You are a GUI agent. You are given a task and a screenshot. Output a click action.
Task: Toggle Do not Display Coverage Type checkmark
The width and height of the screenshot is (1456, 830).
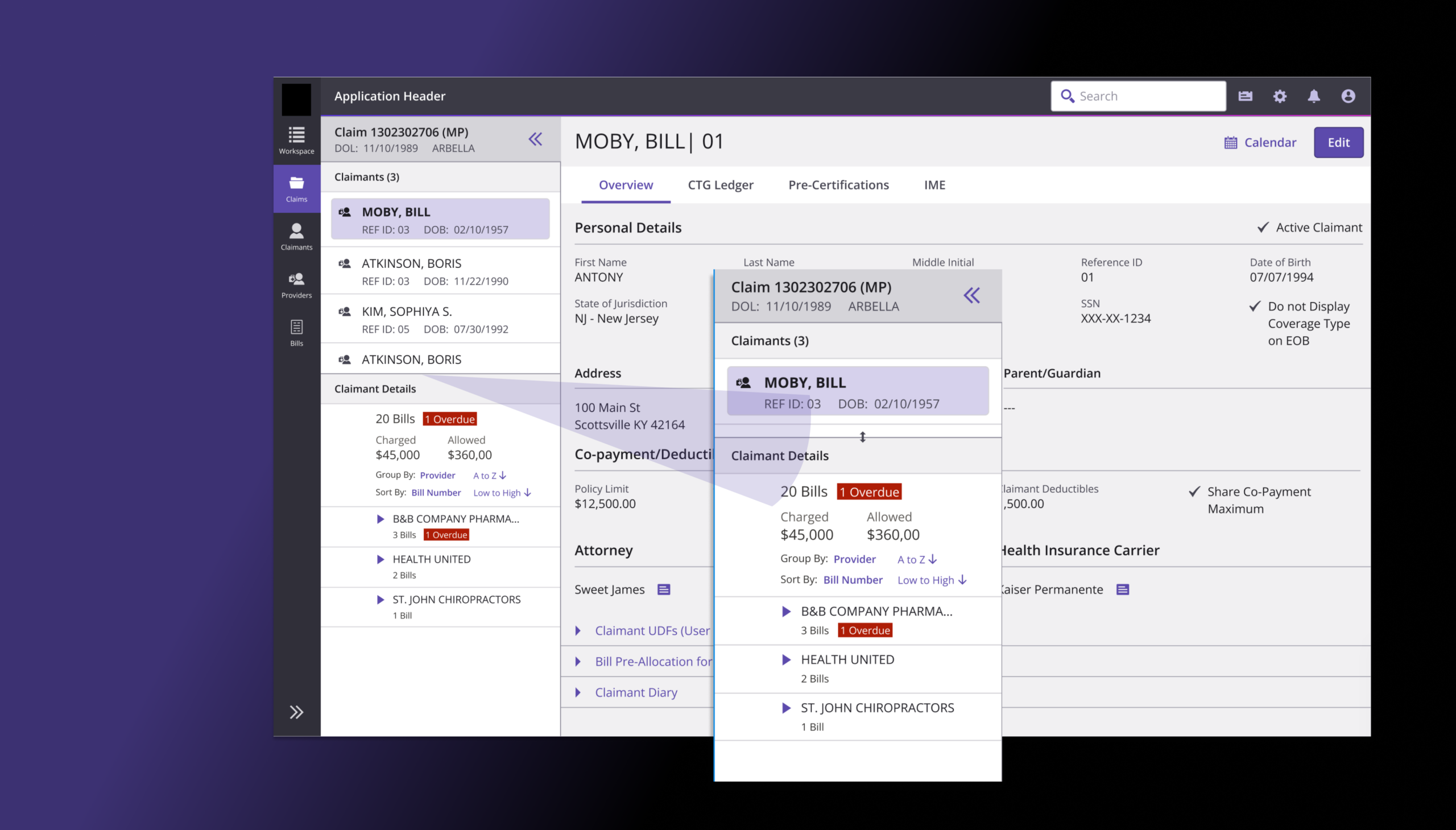[x=1255, y=306]
